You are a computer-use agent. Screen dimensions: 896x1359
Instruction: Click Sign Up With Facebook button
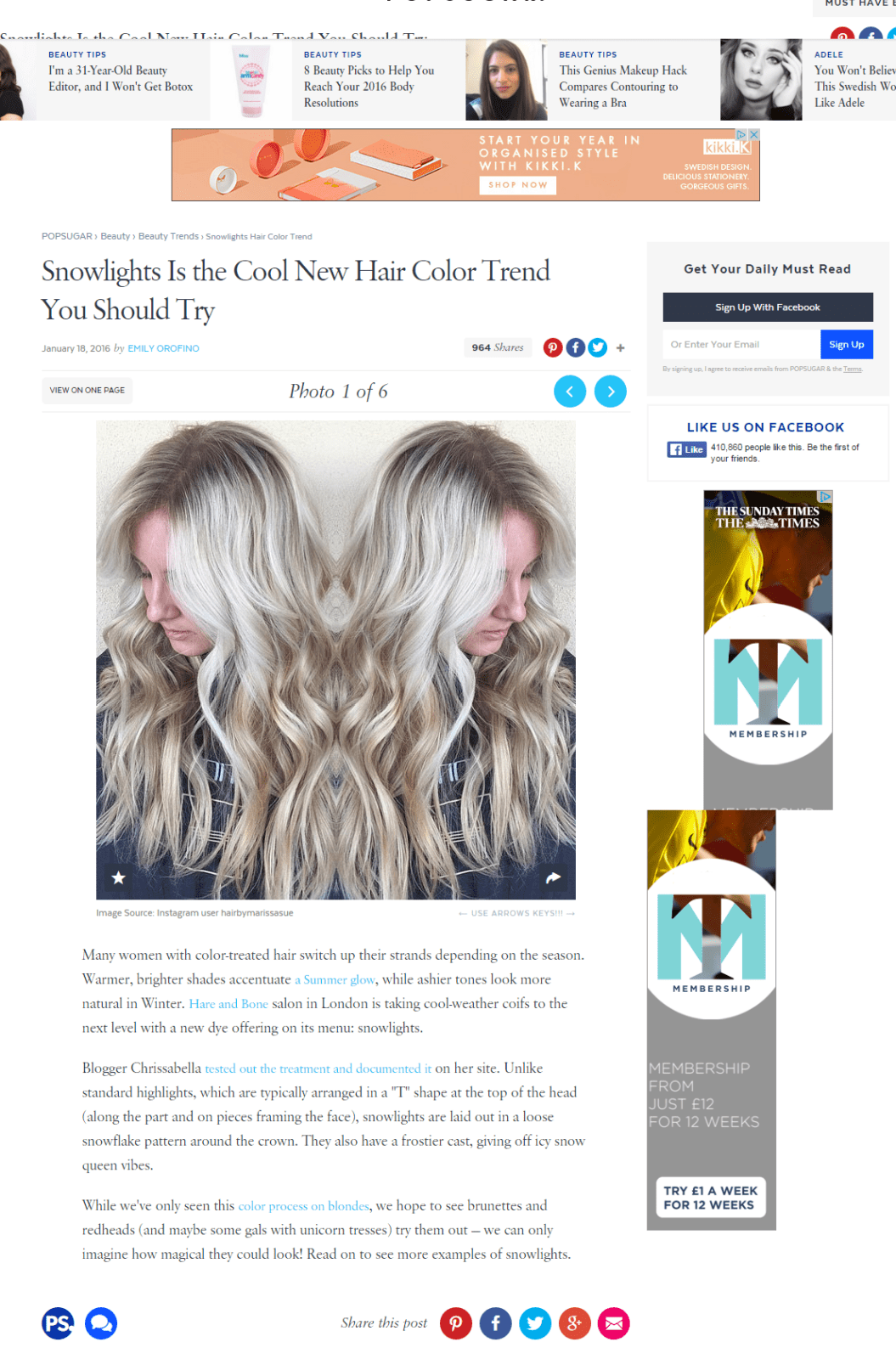(x=768, y=307)
